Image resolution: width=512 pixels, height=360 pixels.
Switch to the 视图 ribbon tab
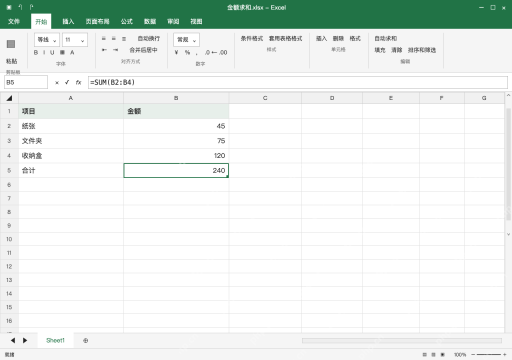(x=196, y=22)
